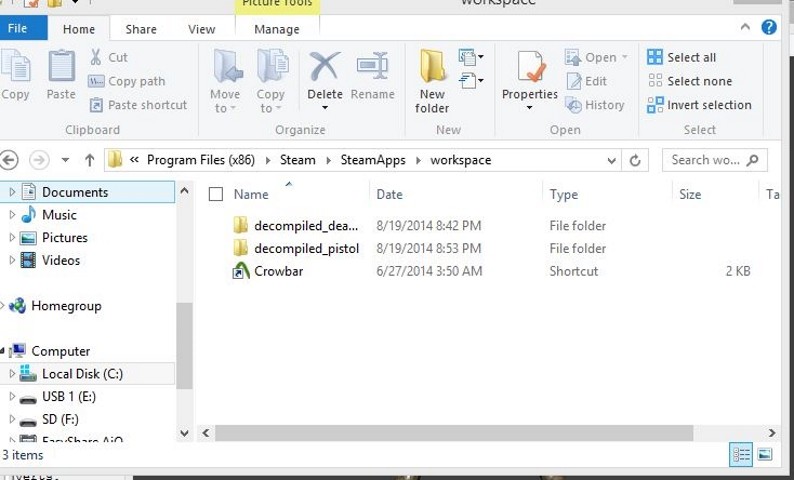This screenshot has width=794, height=480.
Task: Expand the Local Disk (C:) node
Action: pyautogui.click(x=12, y=374)
